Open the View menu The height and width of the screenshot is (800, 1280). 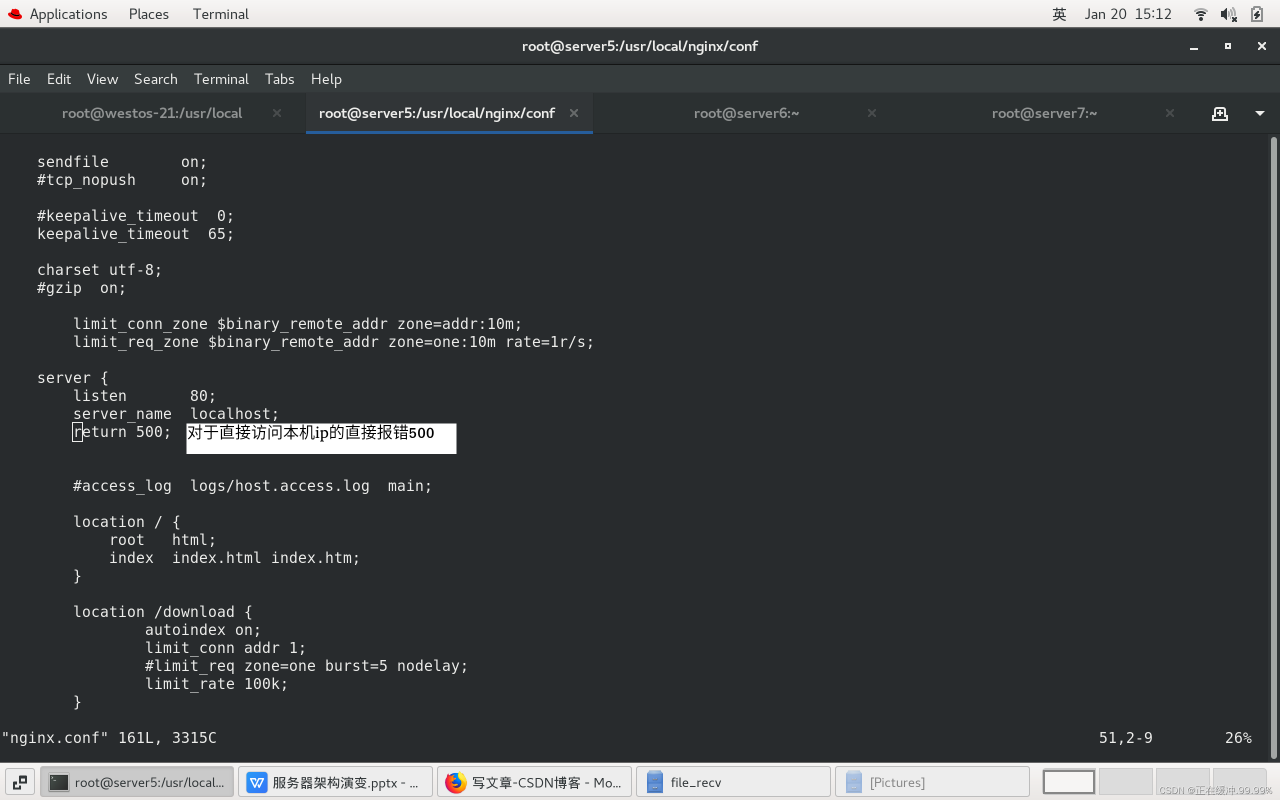(x=102, y=79)
